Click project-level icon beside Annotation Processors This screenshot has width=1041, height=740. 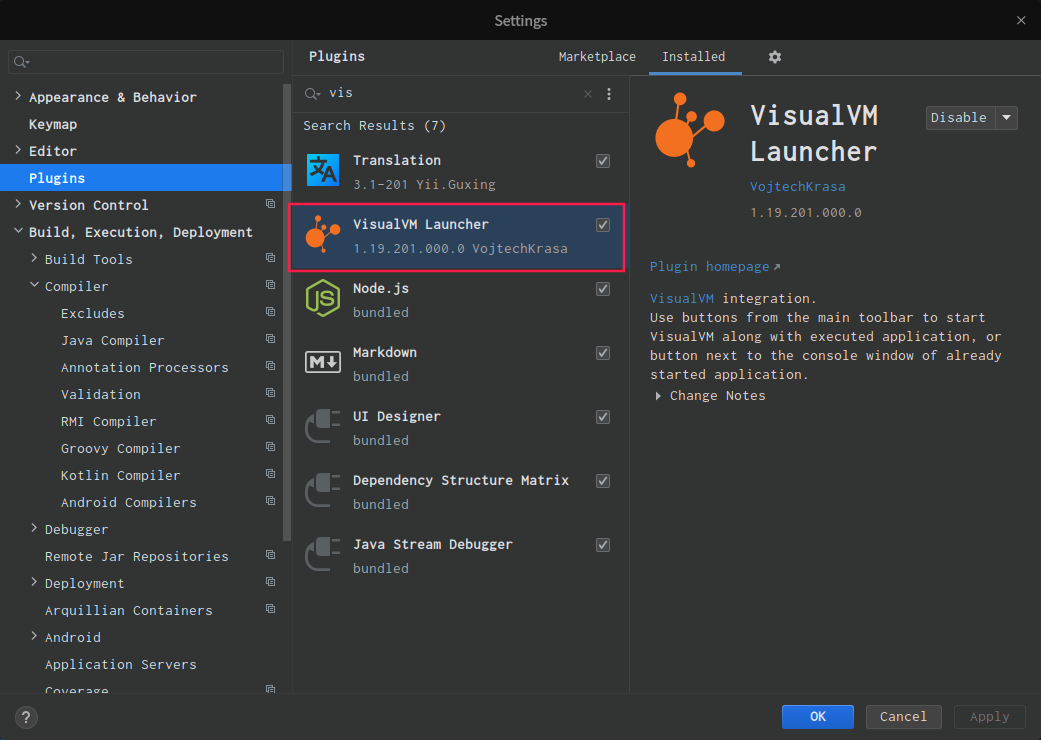(x=270, y=366)
